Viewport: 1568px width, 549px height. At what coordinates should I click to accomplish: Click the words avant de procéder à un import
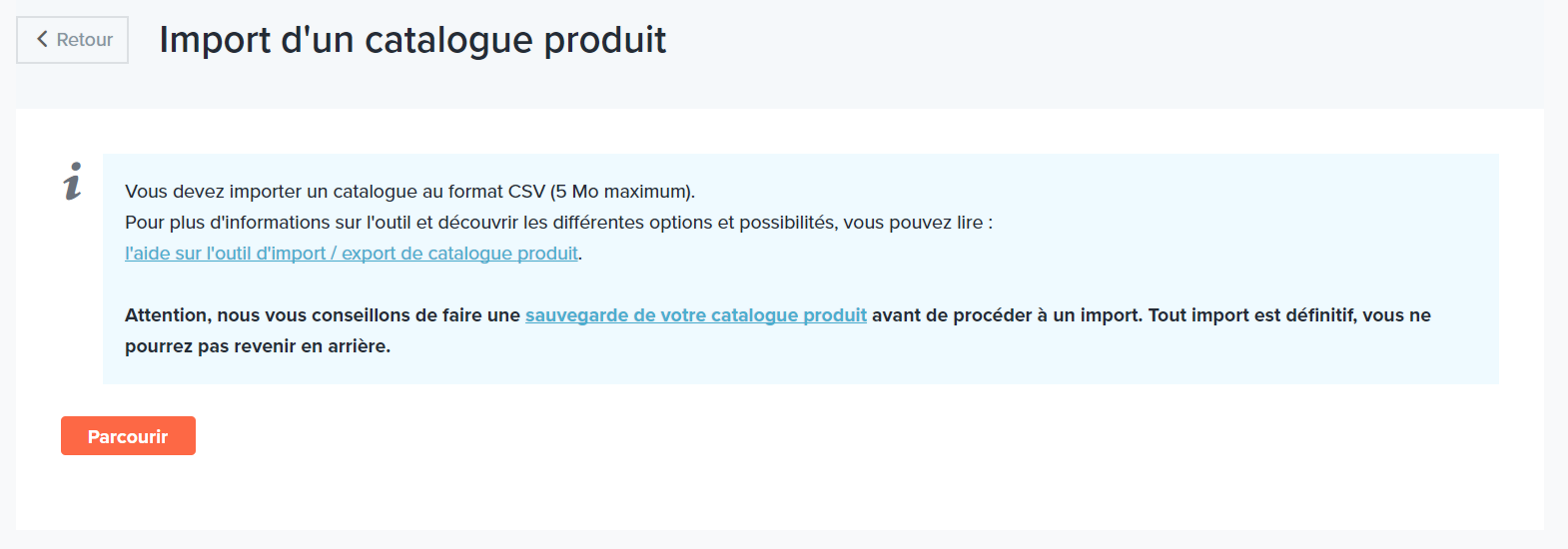pyautogui.click(x=1007, y=315)
